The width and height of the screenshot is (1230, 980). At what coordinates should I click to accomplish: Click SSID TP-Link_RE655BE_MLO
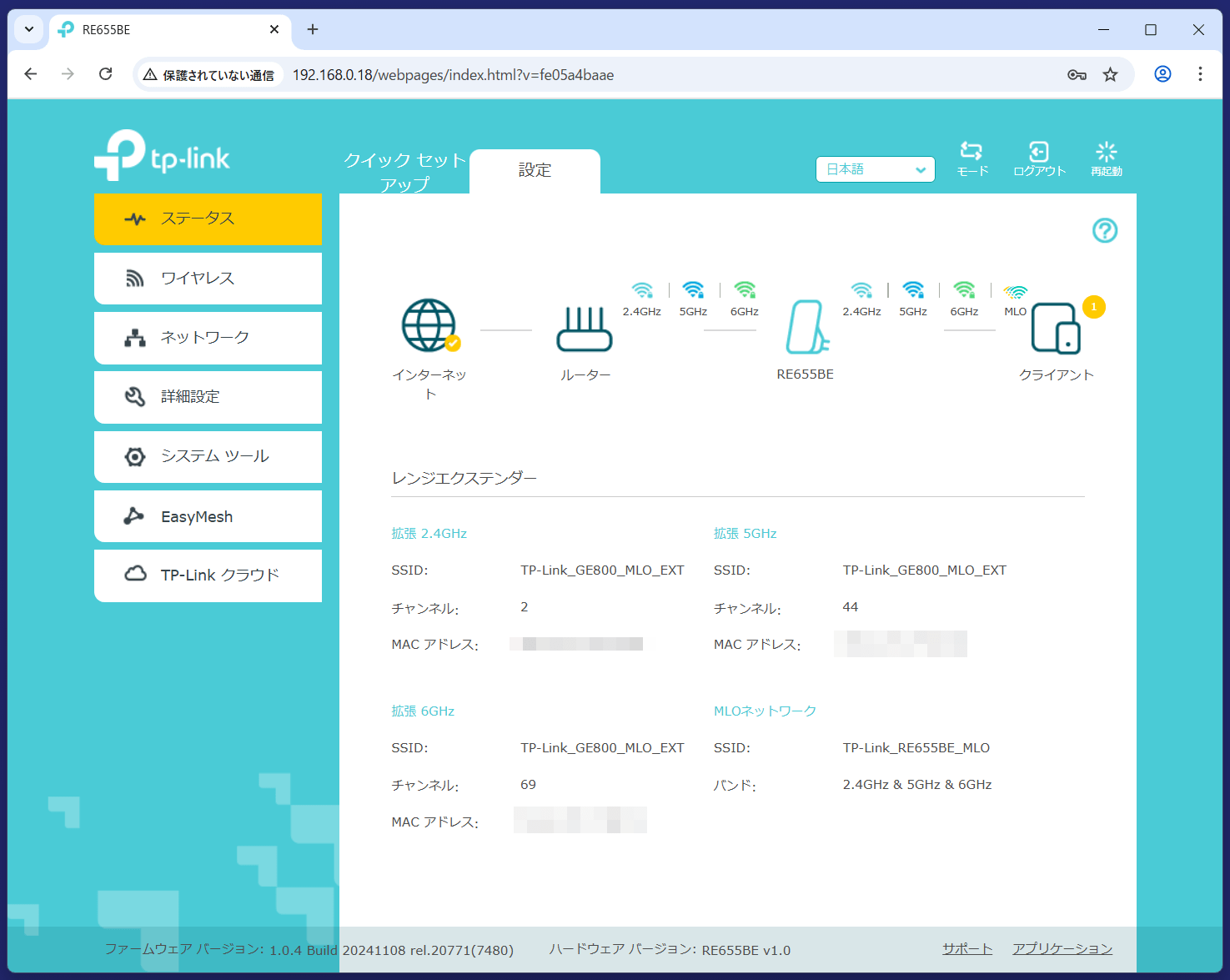coord(916,748)
